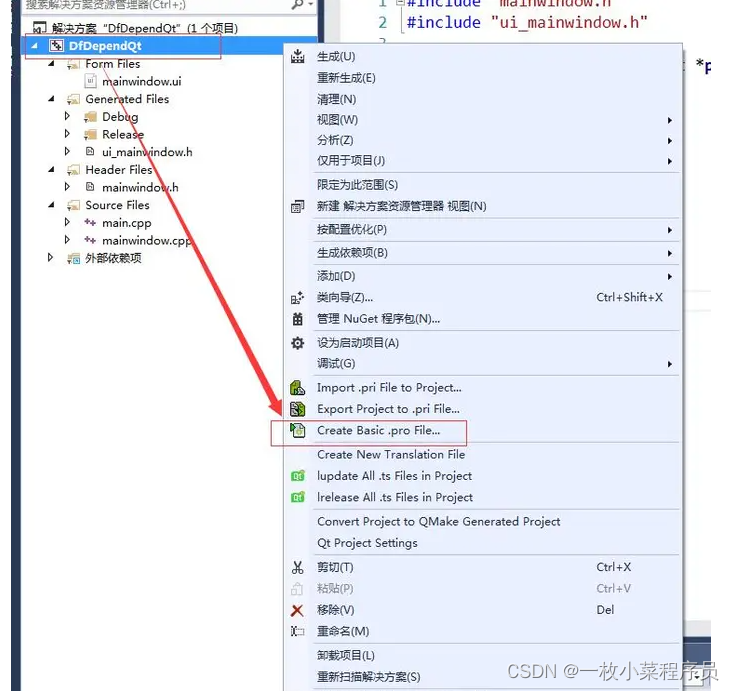Click the new Solution Explorer view icon
The image size is (734, 691).
click(x=297, y=206)
